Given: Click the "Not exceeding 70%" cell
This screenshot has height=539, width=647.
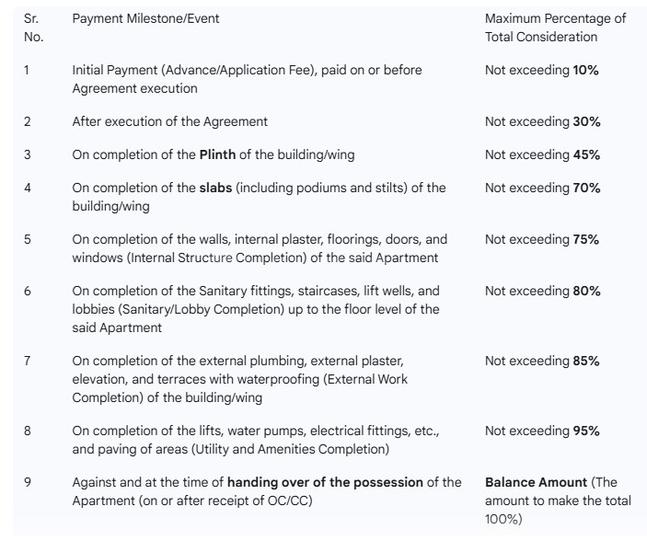Looking at the screenshot, I should click(x=542, y=188).
